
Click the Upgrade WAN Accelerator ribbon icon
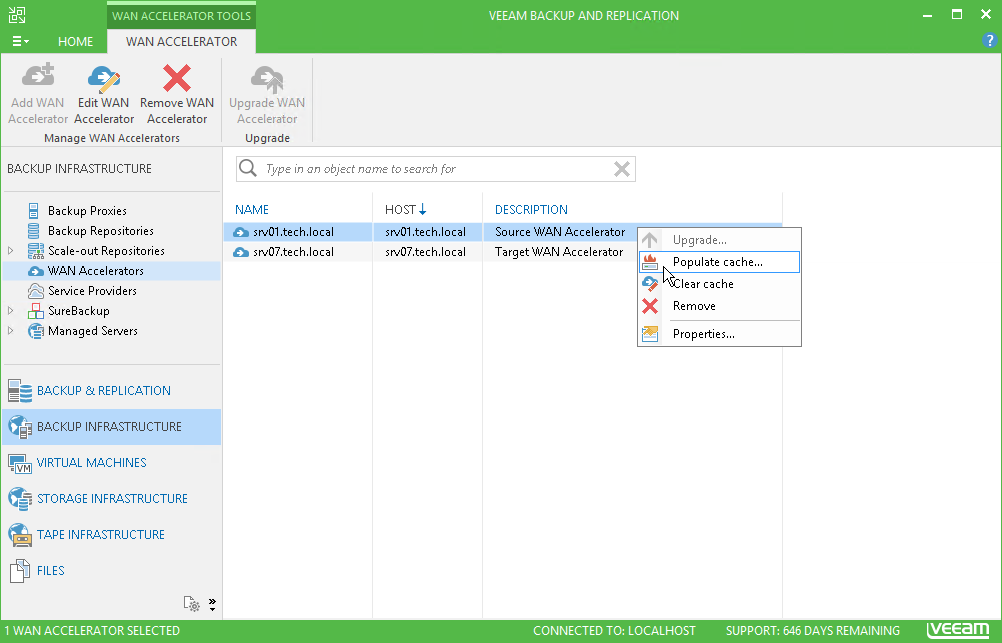267,79
